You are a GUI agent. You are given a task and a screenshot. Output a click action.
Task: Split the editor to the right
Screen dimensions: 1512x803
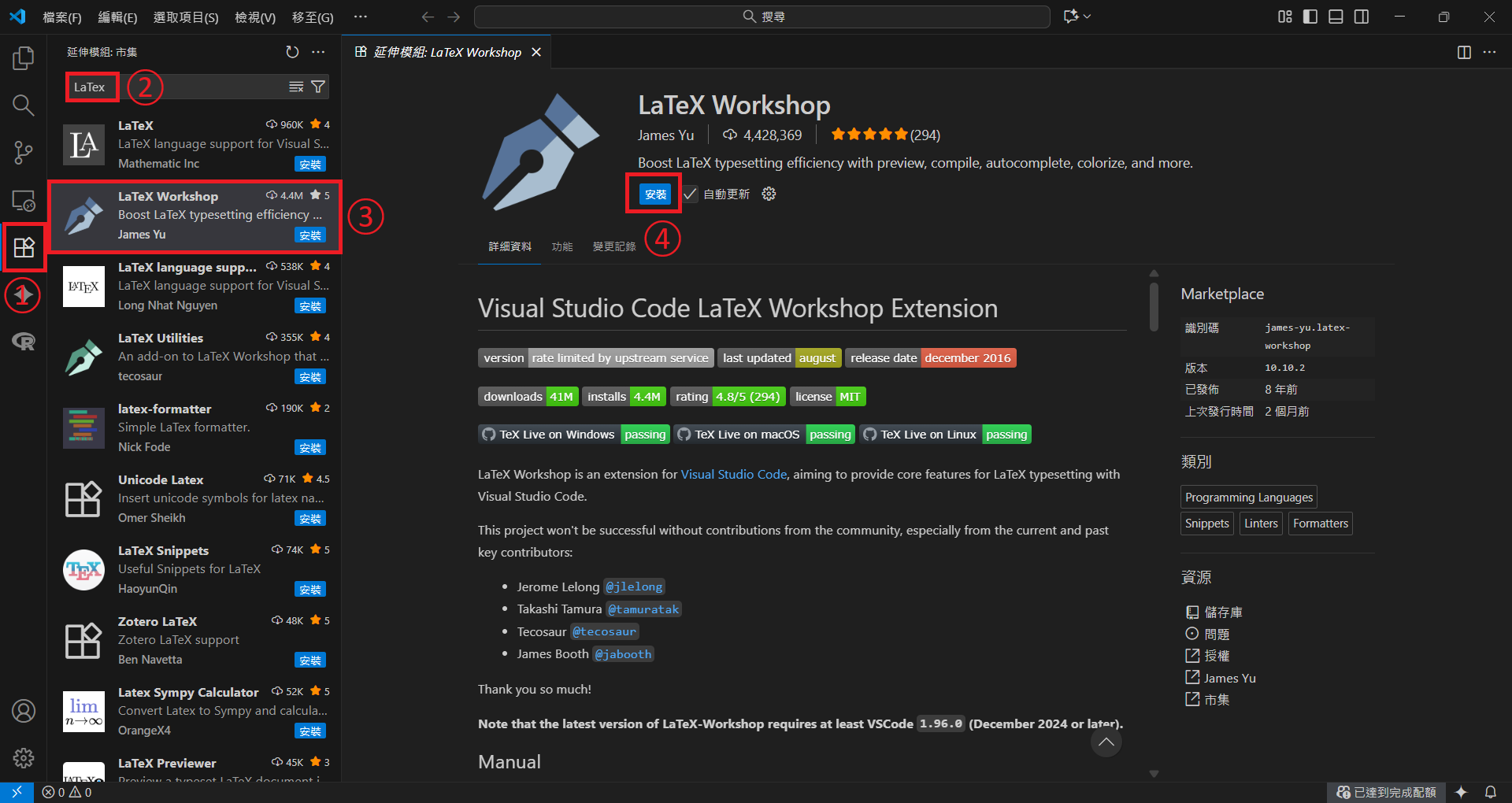point(1464,52)
